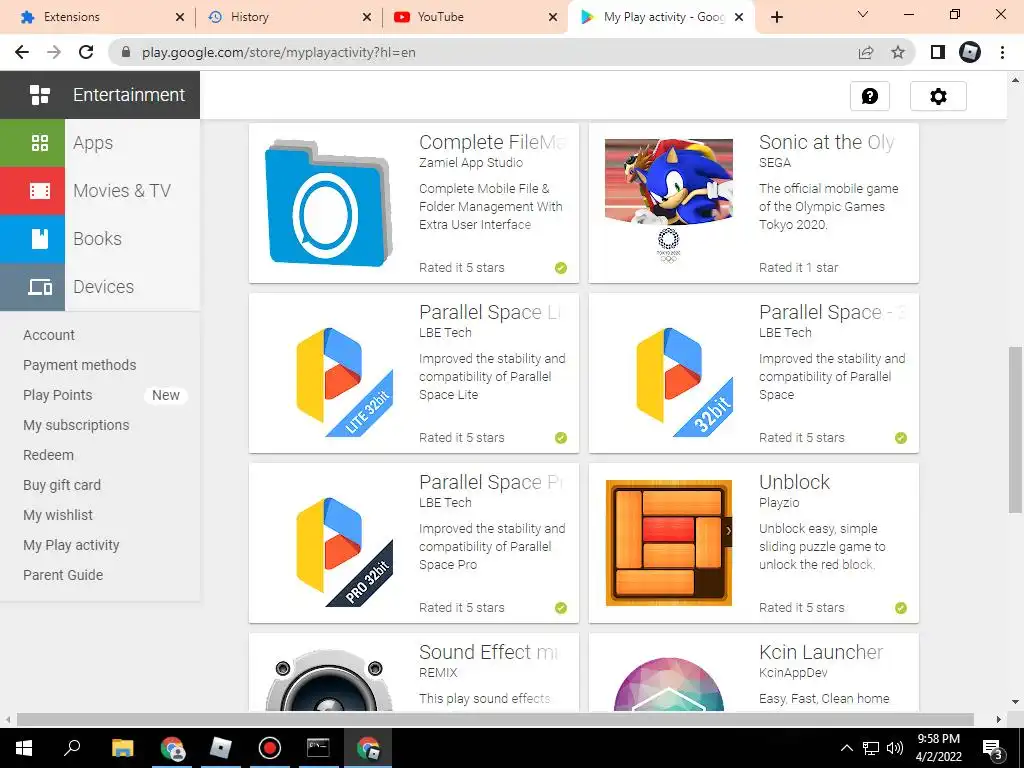Screen dimensions: 1024x768
Task: Click the Redeem link
Action: (x=48, y=455)
